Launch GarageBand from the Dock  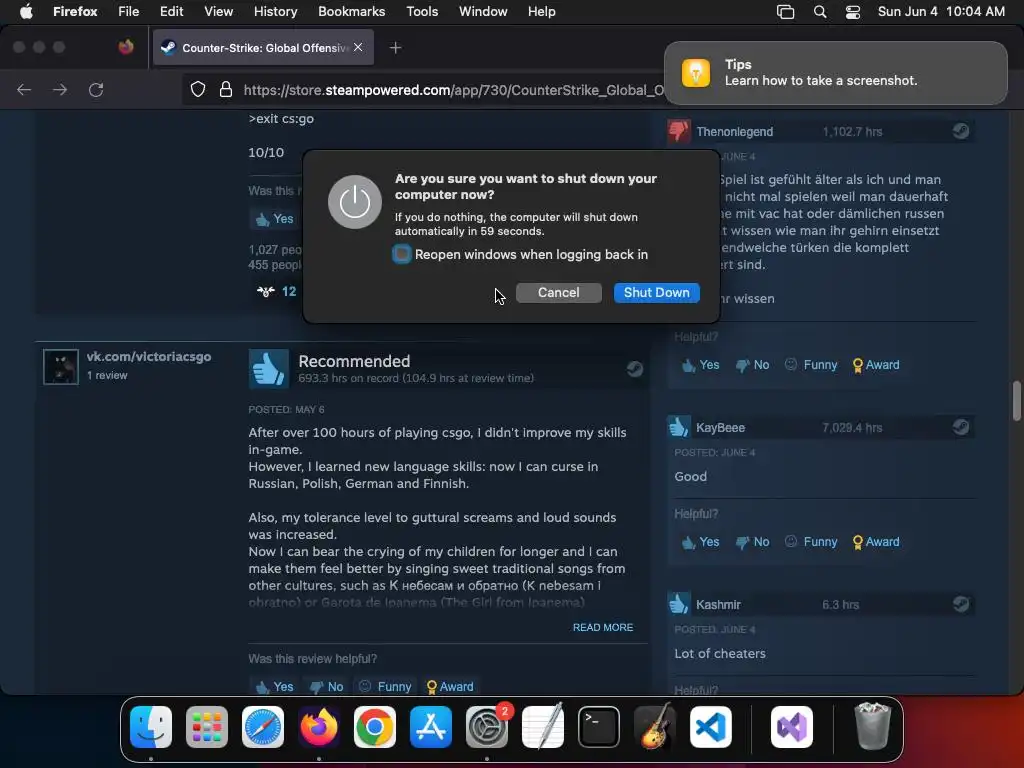pos(655,727)
